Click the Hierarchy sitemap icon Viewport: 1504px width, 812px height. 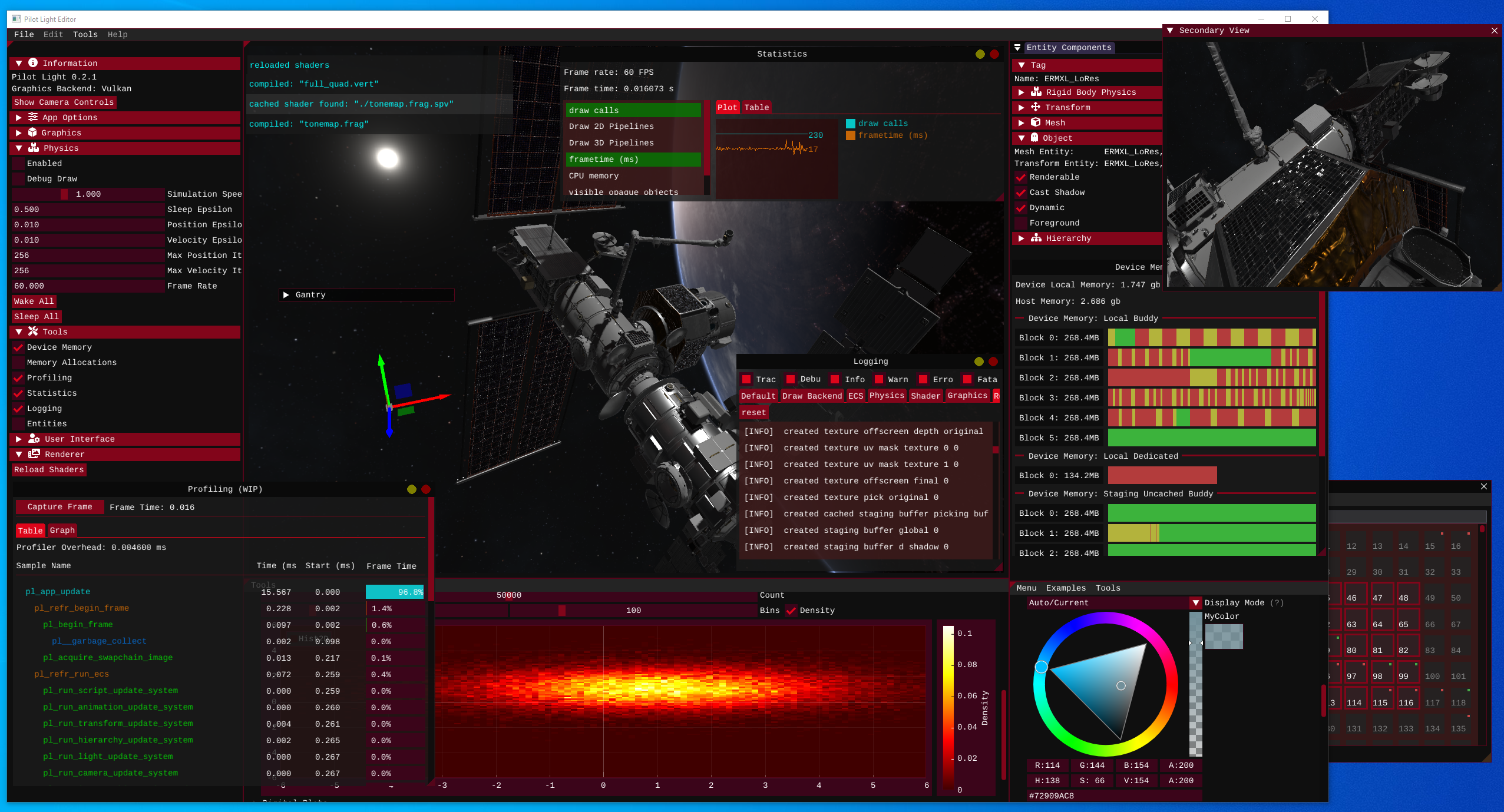(1036, 238)
